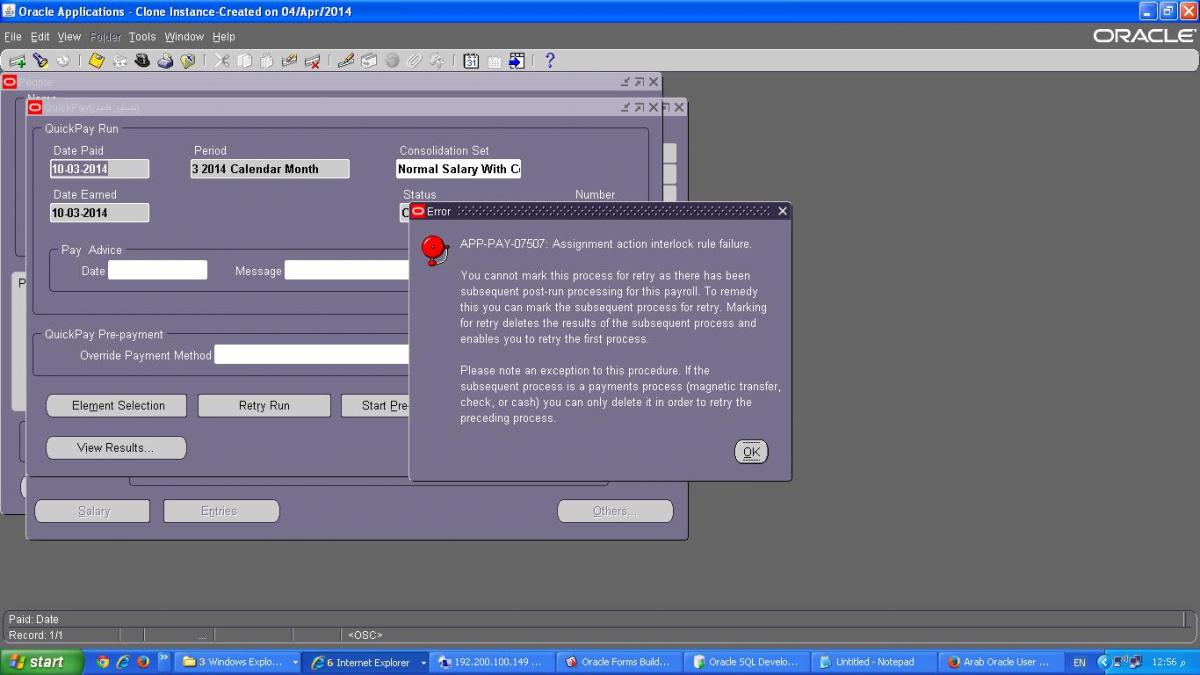Click the View Results button
Viewport: 1200px width, 675px height.
(x=116, y=448)
